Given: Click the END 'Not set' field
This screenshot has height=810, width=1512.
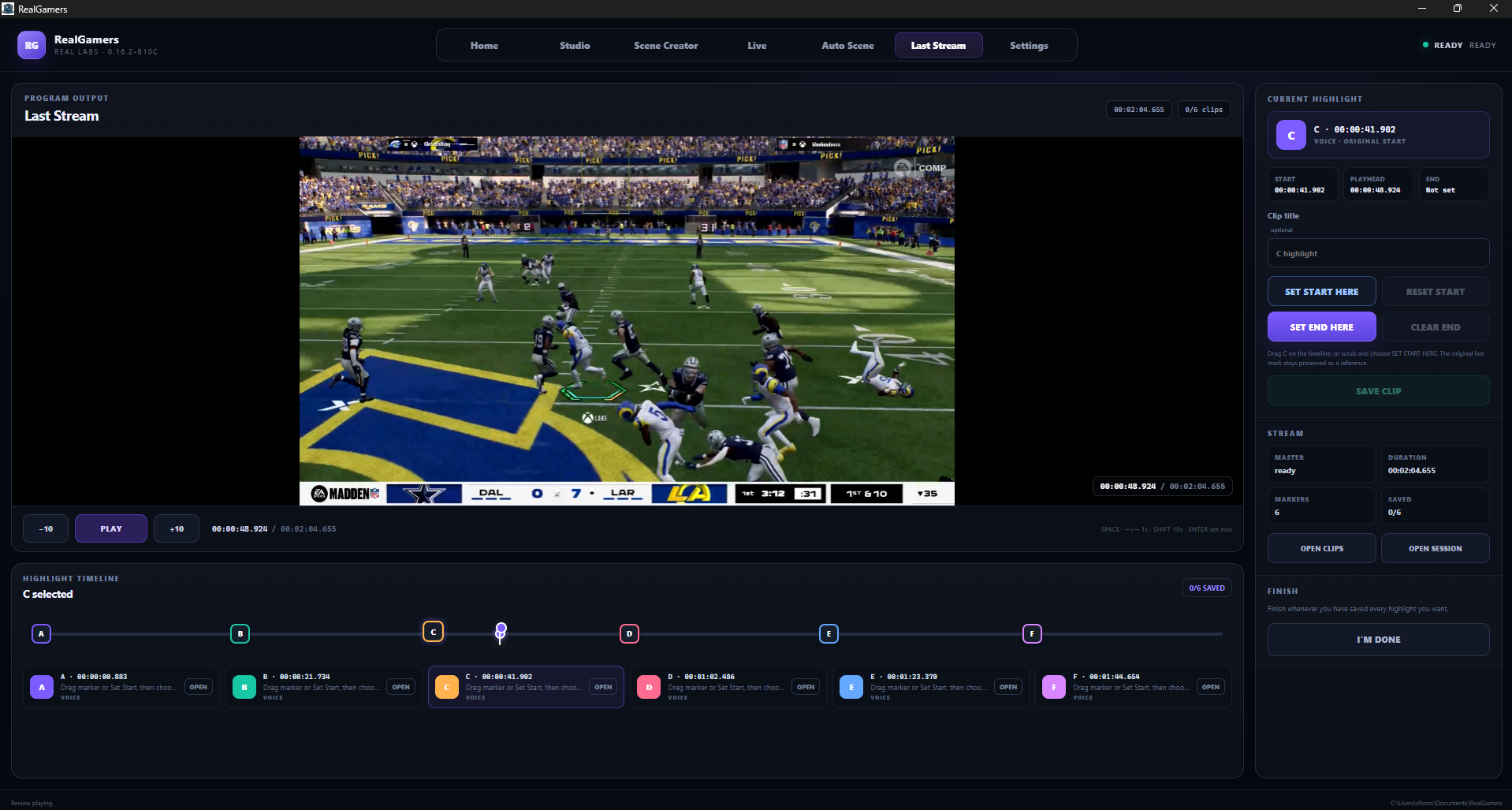Looking at the screenshot, I should [x=1454, y=184].
